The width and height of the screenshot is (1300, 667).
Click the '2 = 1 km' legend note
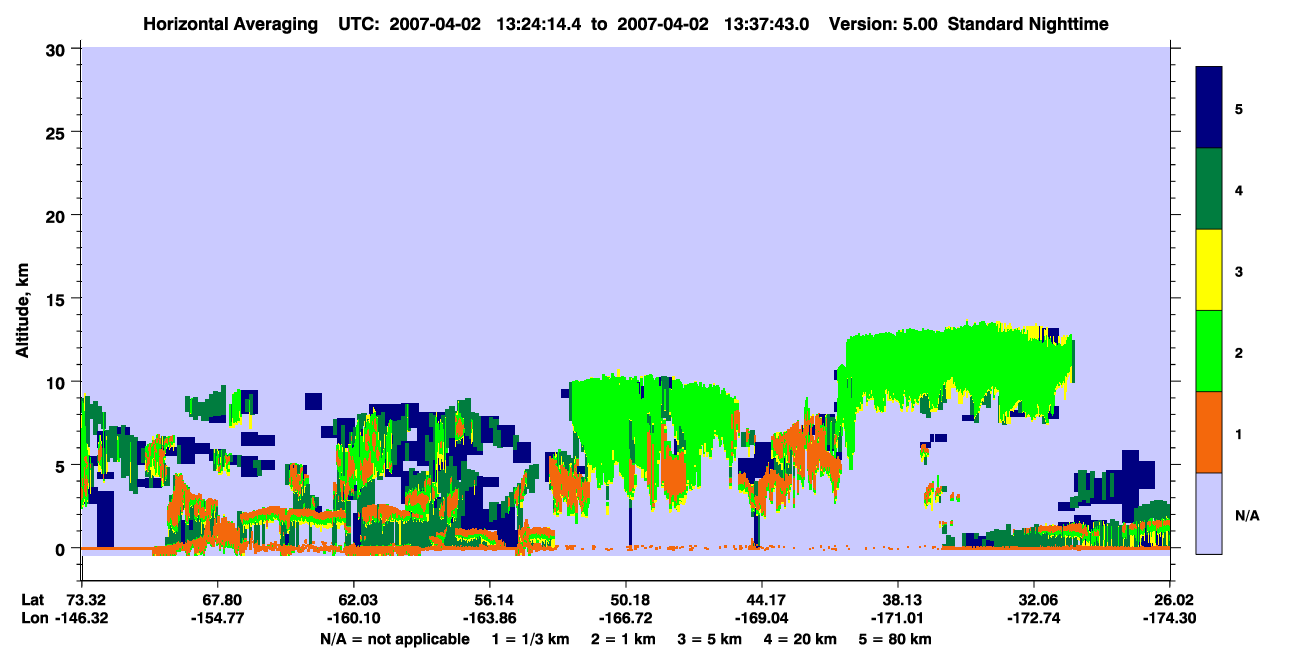click(x=623, y=639)
